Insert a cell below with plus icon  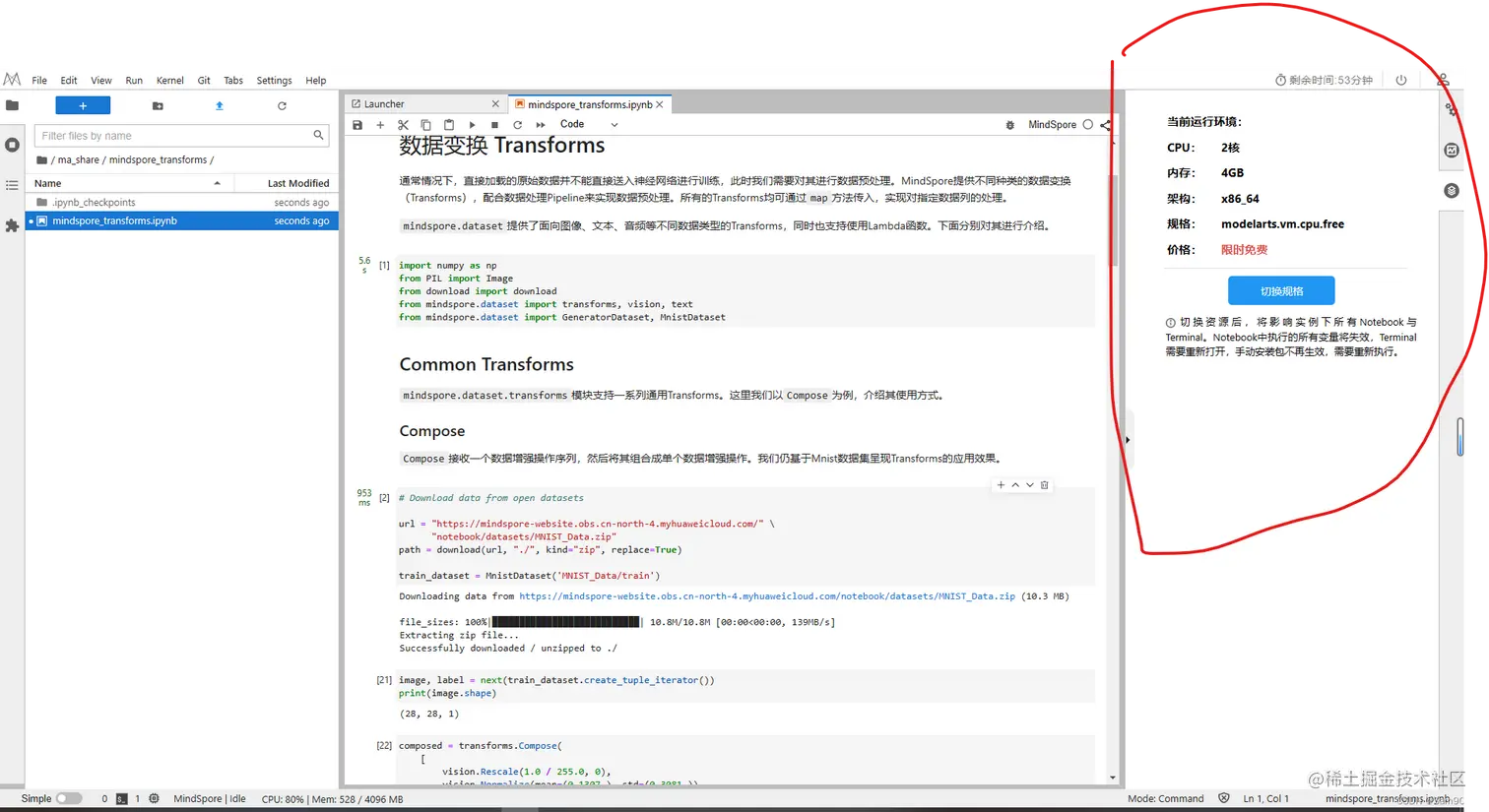pos(380,125)
